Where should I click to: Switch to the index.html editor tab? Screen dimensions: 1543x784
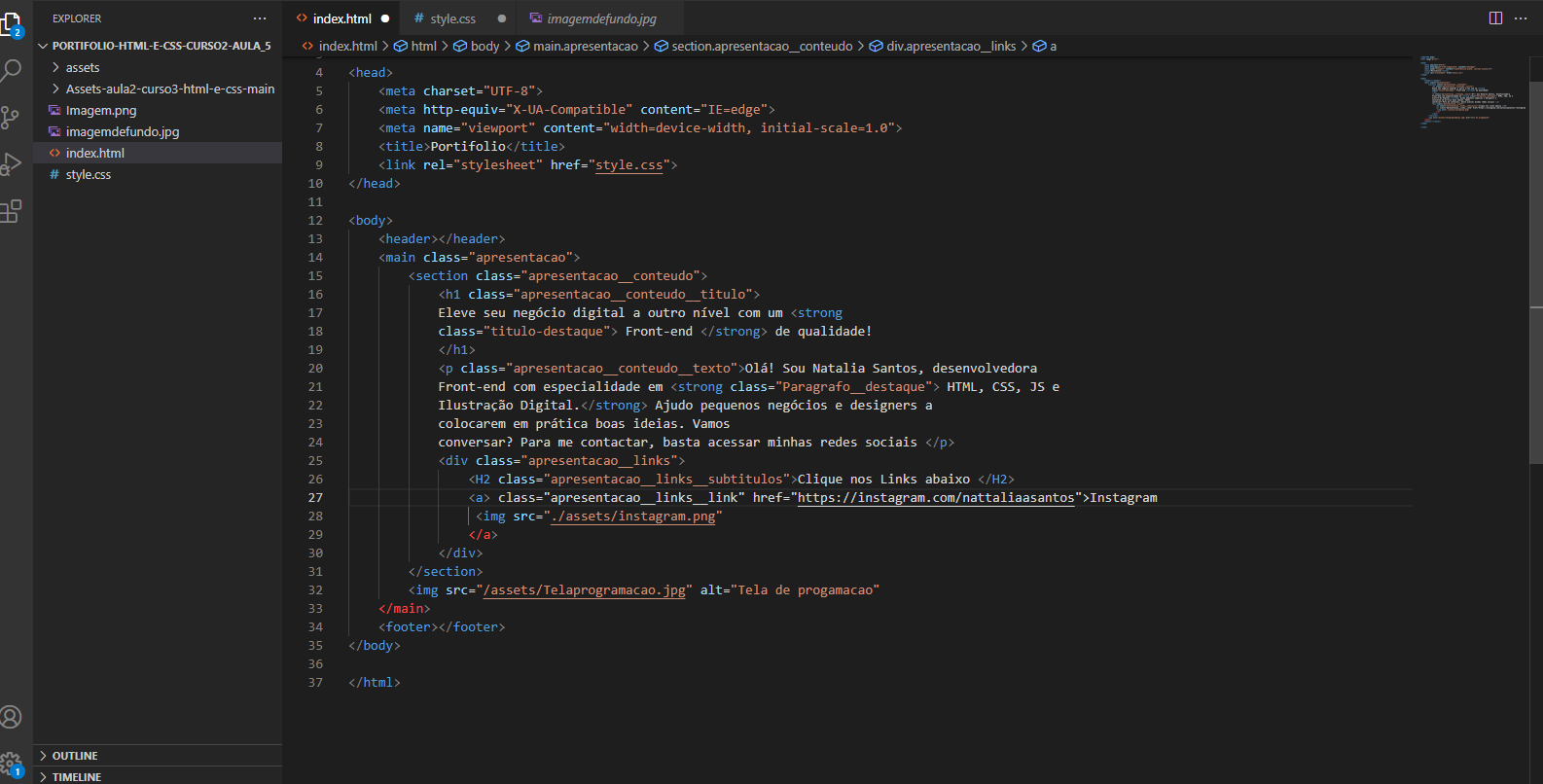342,18
